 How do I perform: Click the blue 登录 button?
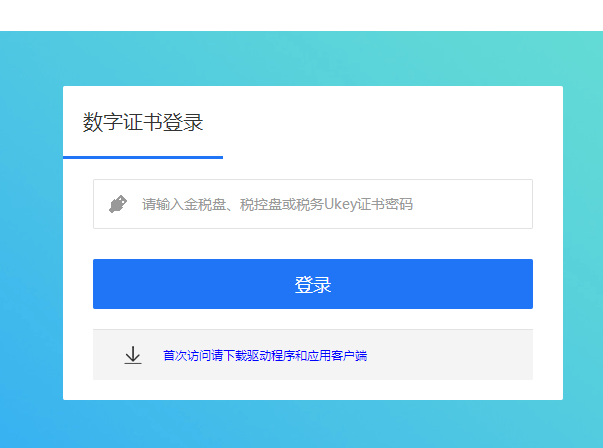(x=313, y=284)
